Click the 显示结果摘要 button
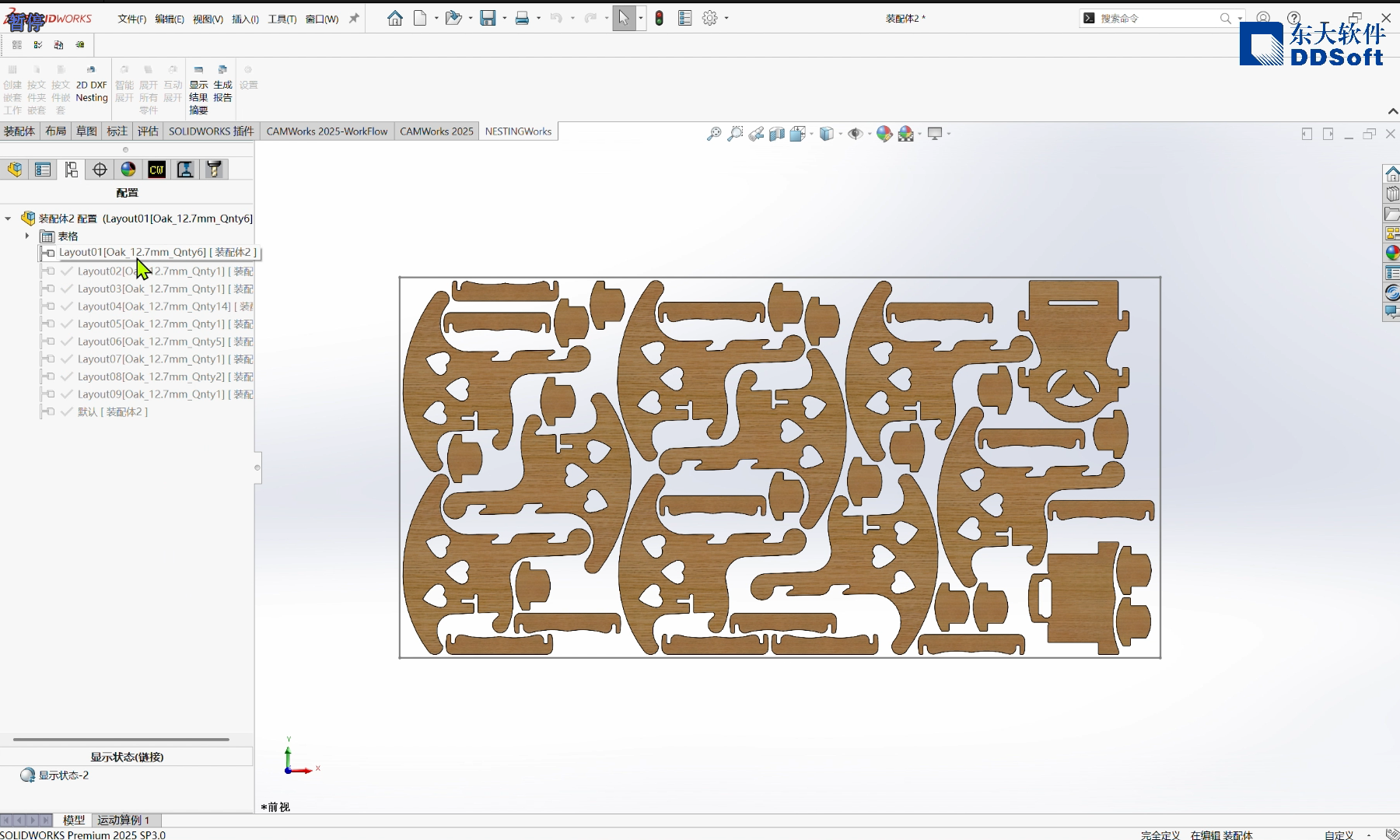Viewport: 1400px width, 840px height. [198, 89]
